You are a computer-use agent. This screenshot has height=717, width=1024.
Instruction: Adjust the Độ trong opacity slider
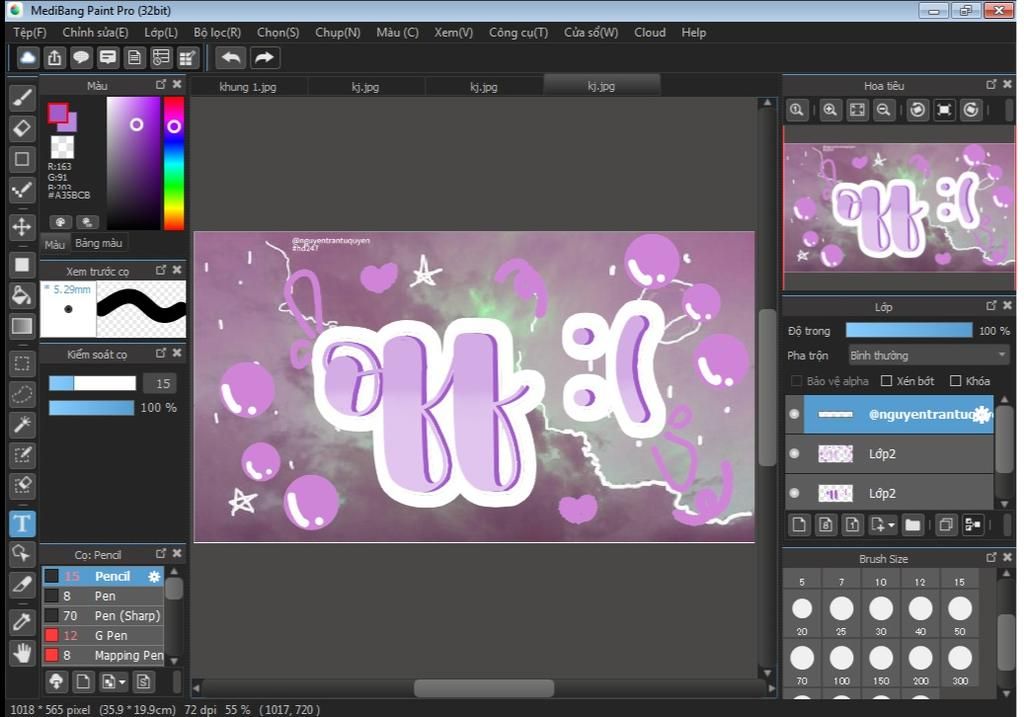coord(908,330)
